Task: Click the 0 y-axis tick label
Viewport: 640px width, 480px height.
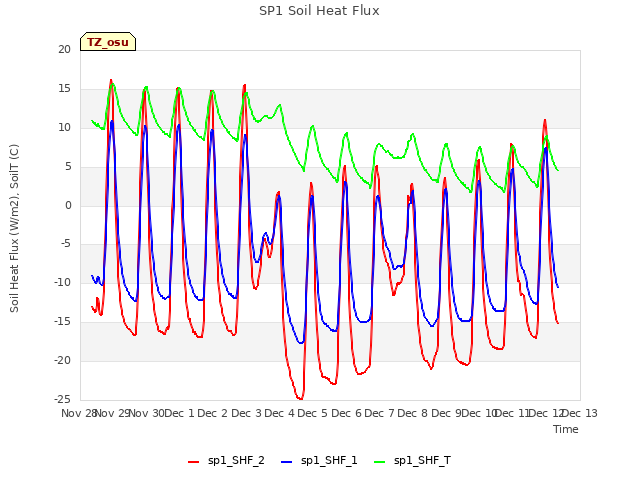Action: coord(68,205)
